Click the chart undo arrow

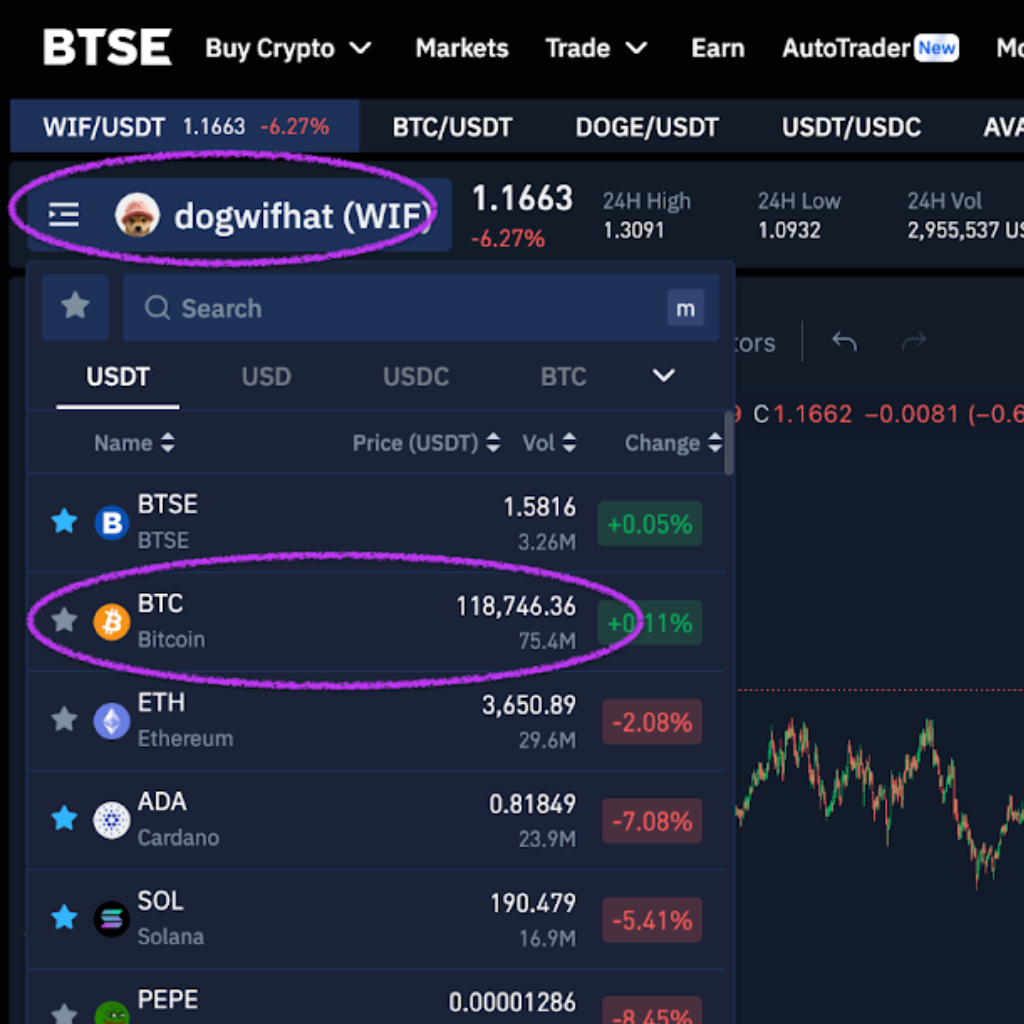tap(845, 343)
